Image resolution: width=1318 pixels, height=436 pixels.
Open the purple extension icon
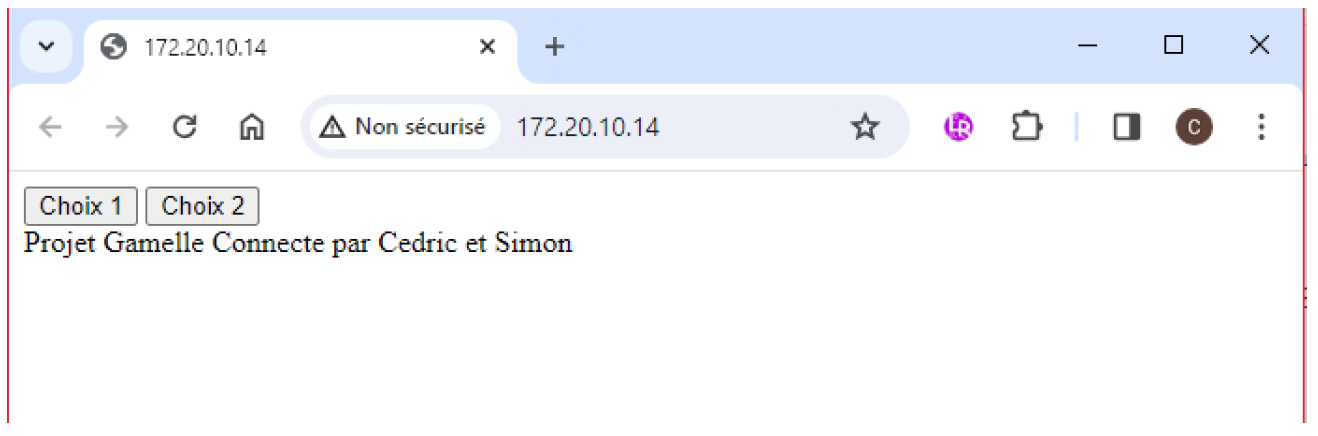959,127
